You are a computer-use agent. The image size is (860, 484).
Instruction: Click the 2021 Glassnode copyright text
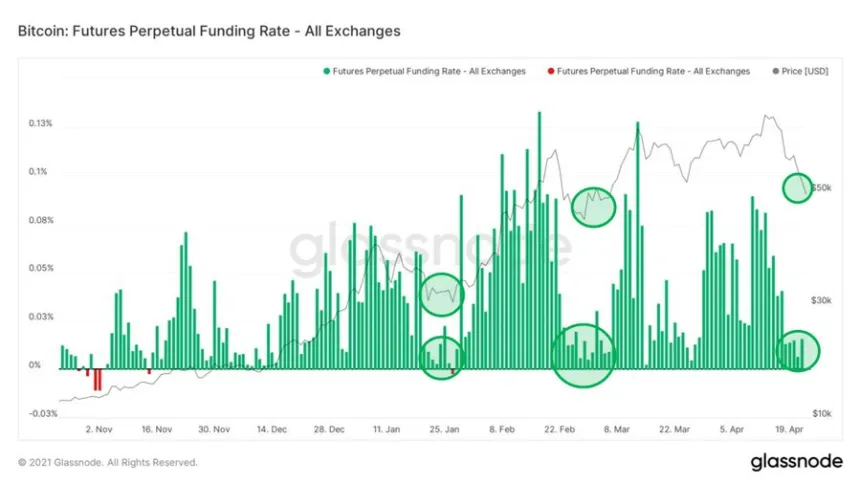(x=108, y=463)
